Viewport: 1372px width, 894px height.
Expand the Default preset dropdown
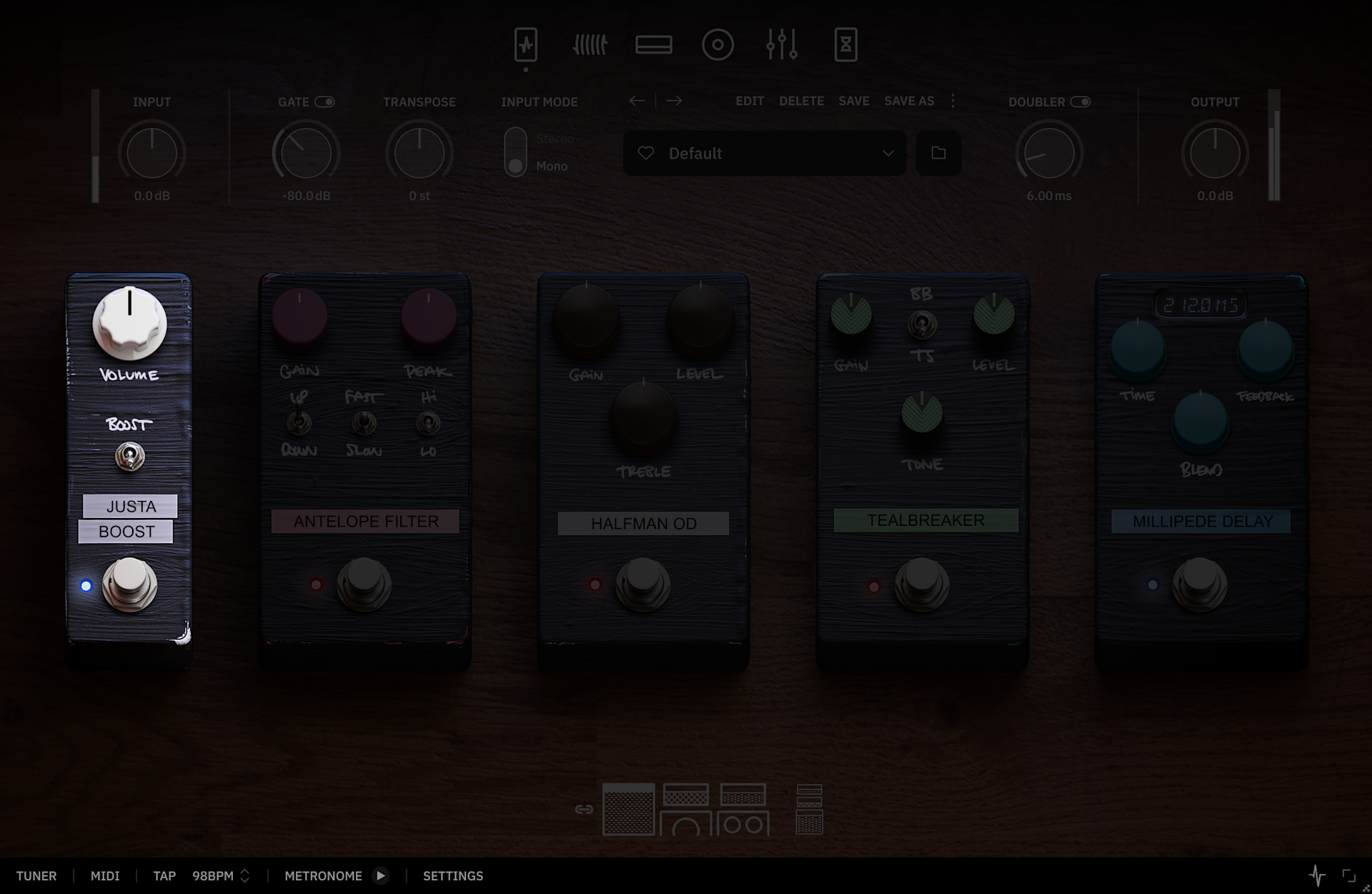point(888,153)
